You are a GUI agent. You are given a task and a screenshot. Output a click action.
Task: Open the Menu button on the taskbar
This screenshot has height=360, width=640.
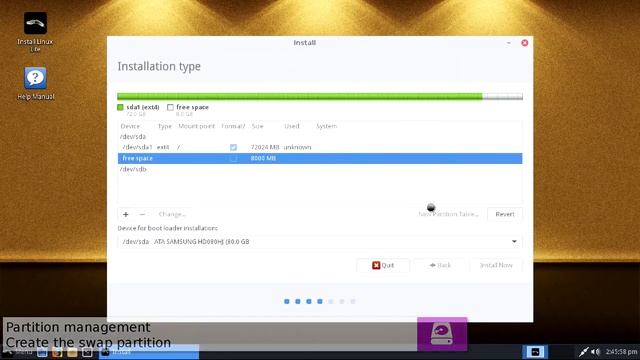click(18, 351)
